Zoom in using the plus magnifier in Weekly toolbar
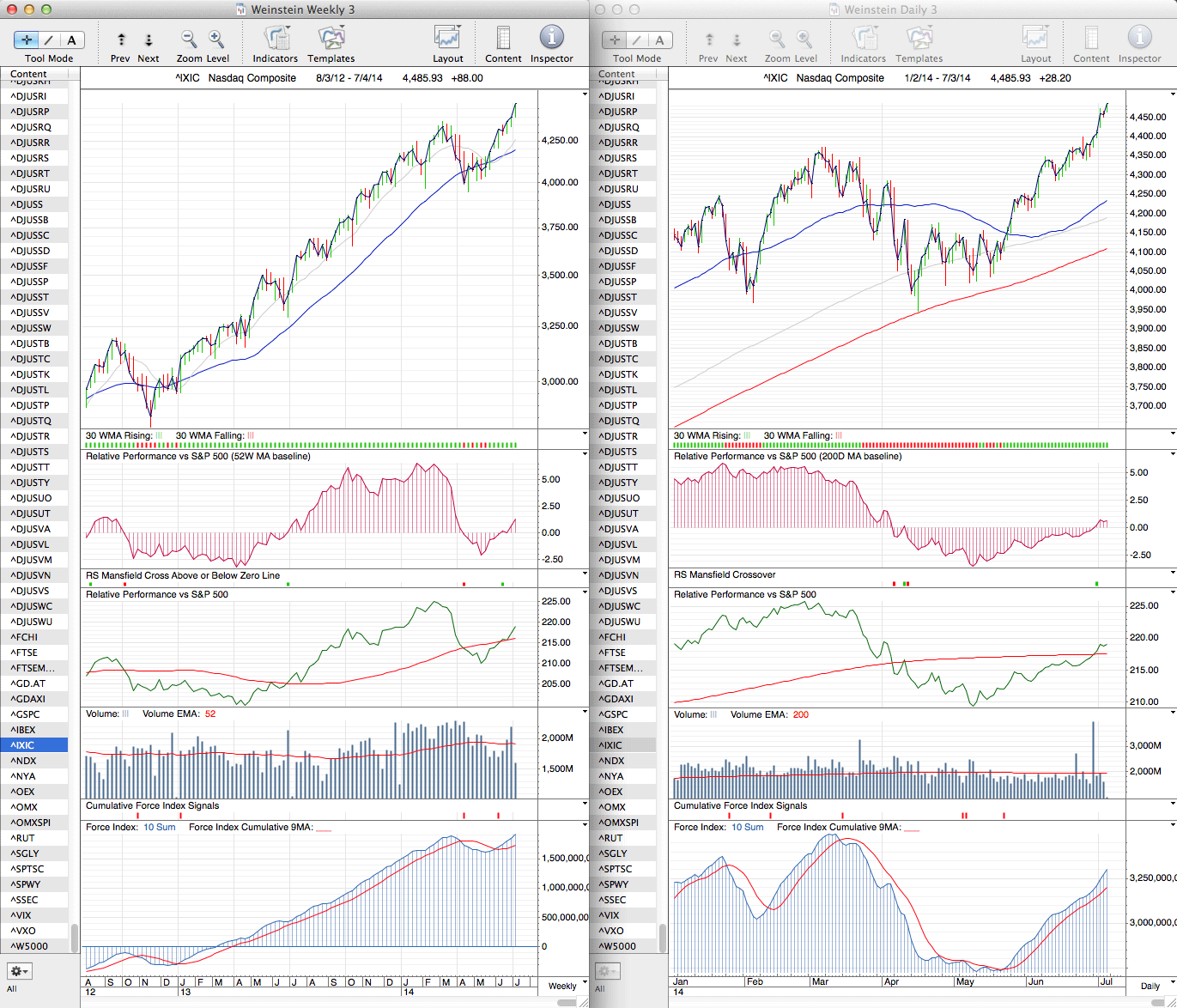The image size is (1177, 1008). tap(216, 39)
